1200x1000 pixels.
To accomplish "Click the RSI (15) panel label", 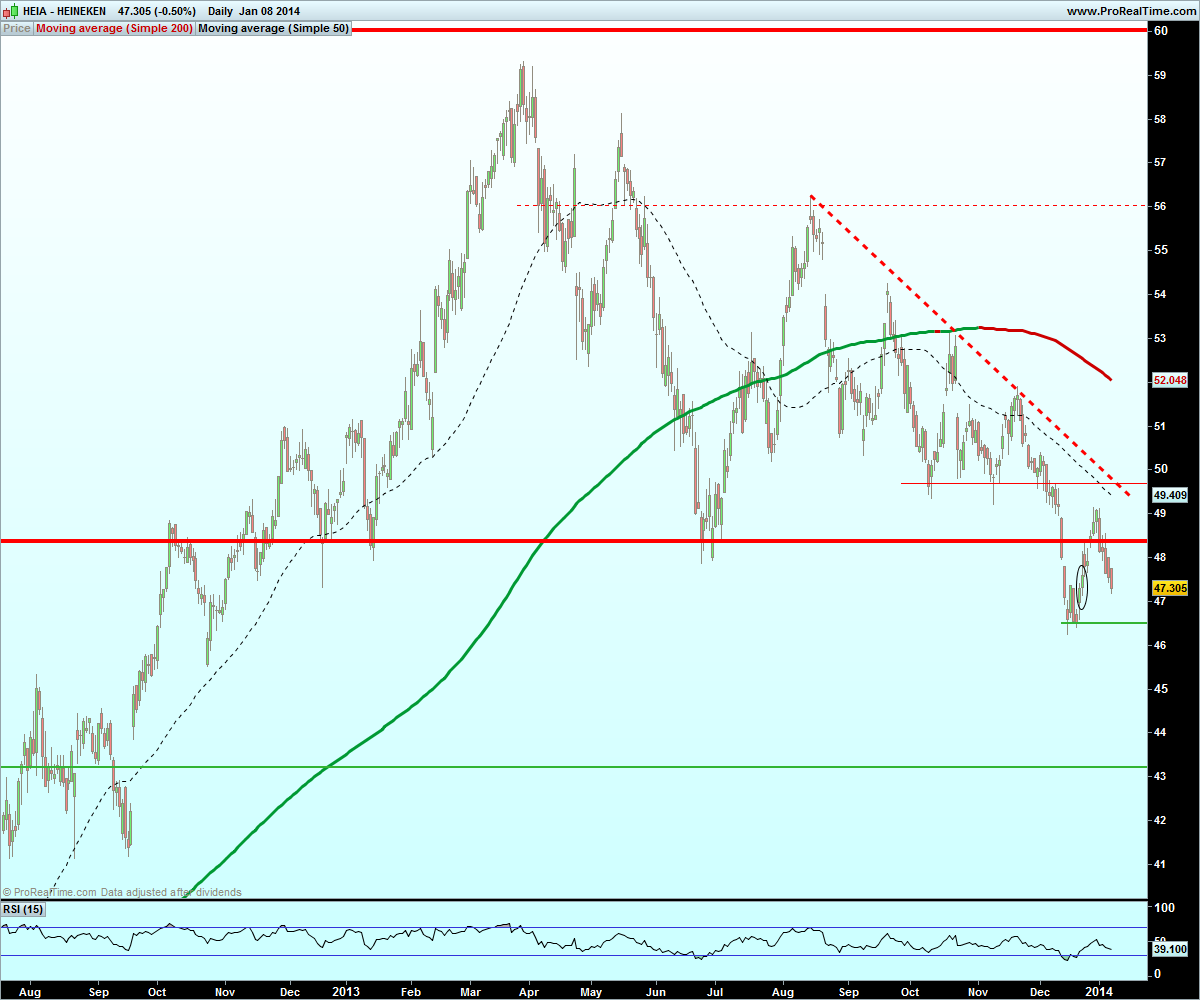I will pos(23,909).
